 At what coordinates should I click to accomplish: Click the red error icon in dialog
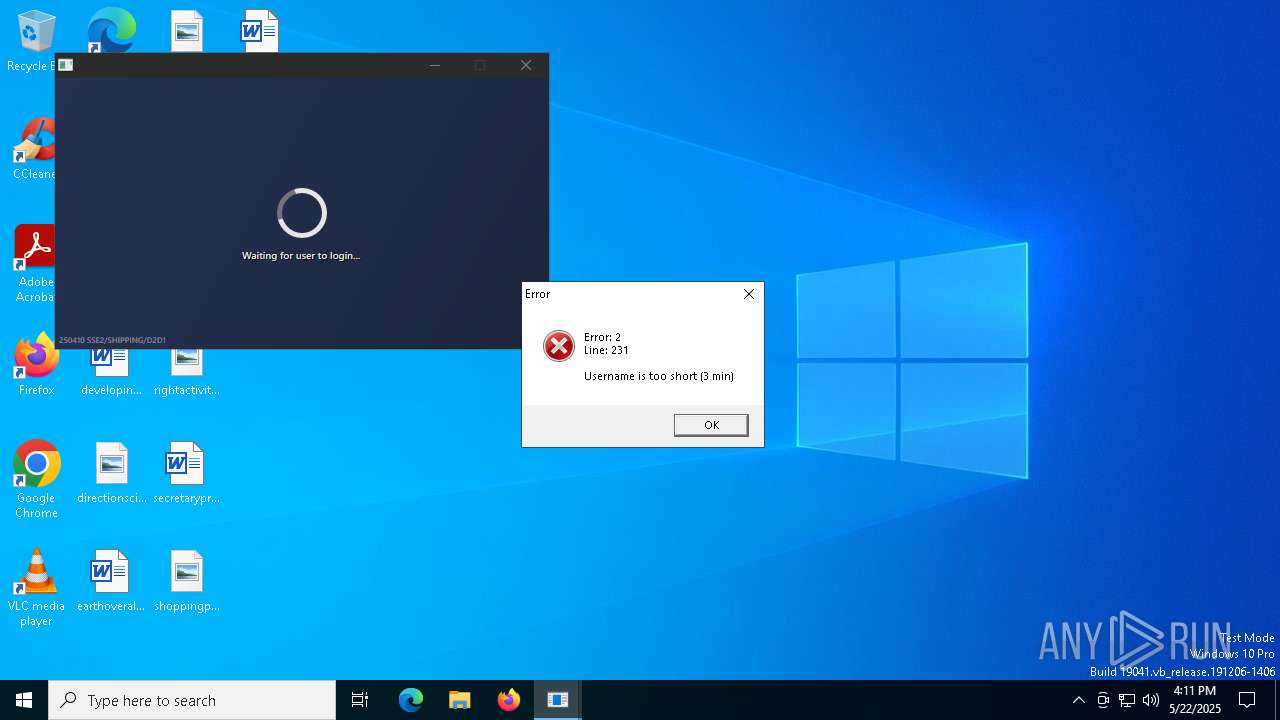(558, 346)
